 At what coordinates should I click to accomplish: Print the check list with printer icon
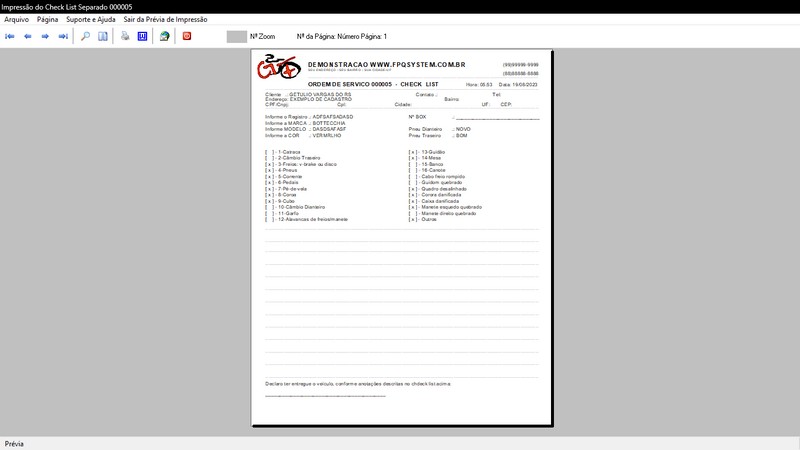[125, 36]
